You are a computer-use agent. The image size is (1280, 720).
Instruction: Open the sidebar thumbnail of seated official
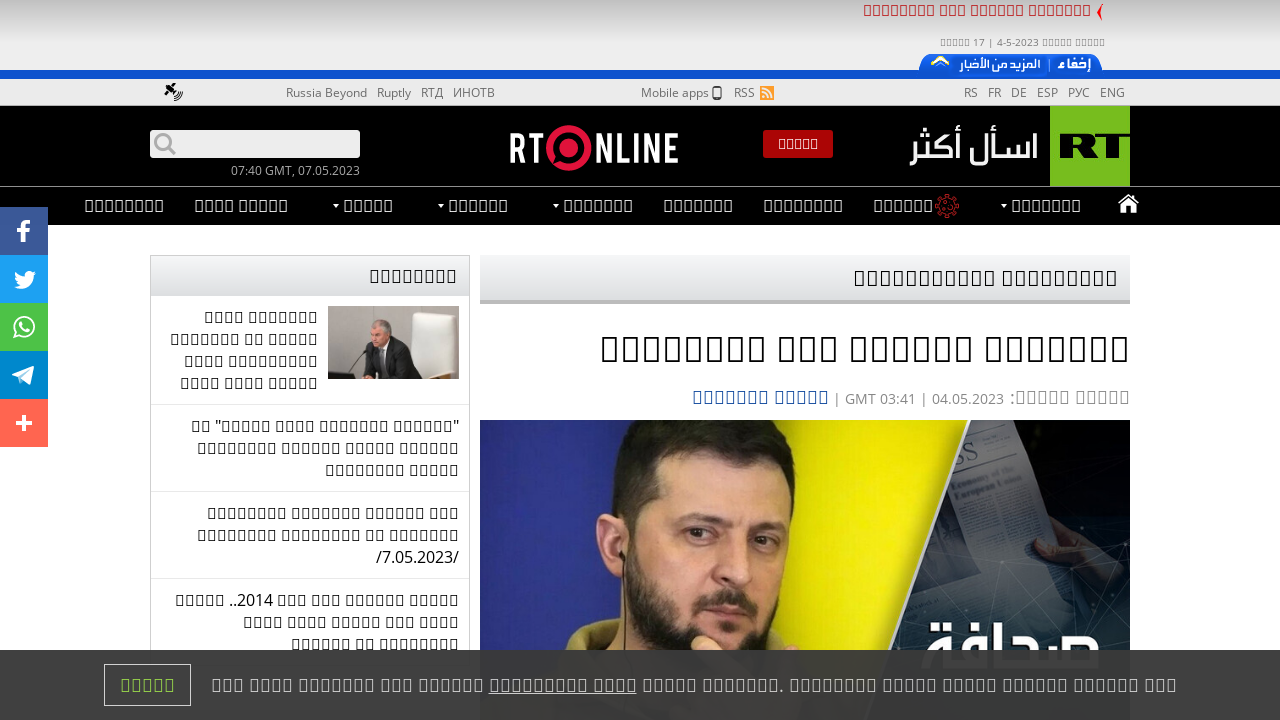[393, 342]
